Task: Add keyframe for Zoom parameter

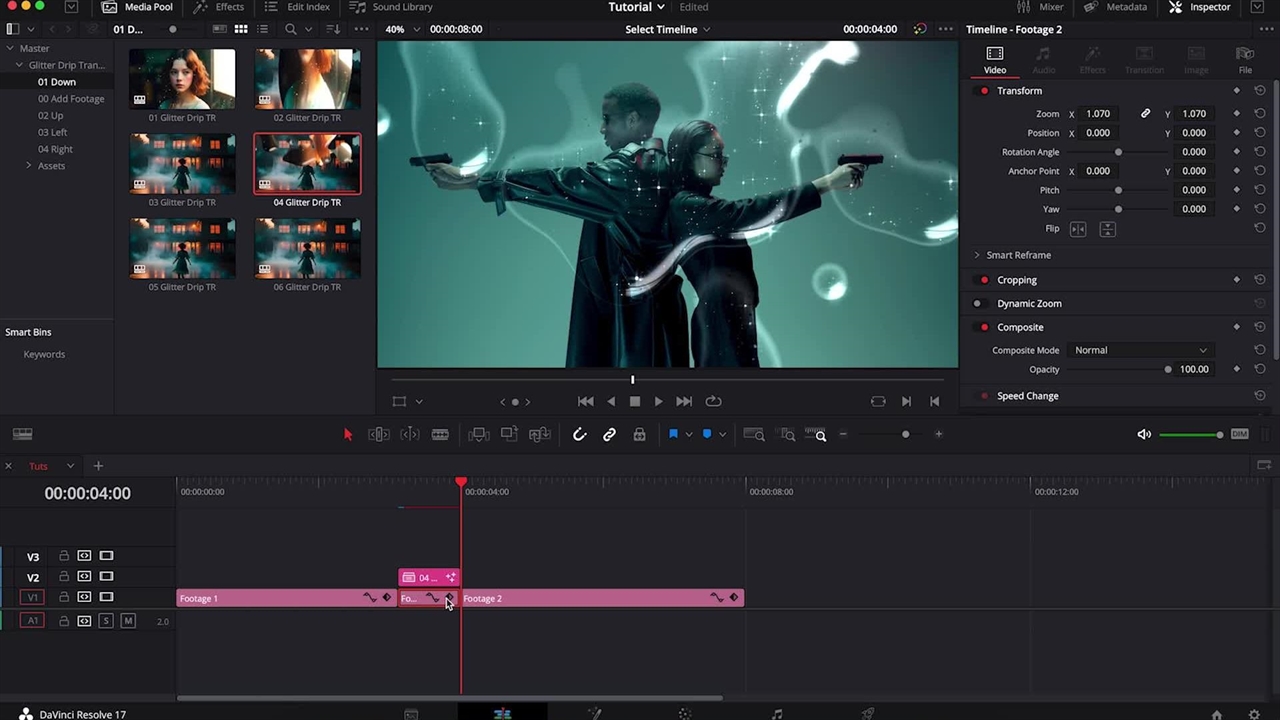Action: [1236, 114]
